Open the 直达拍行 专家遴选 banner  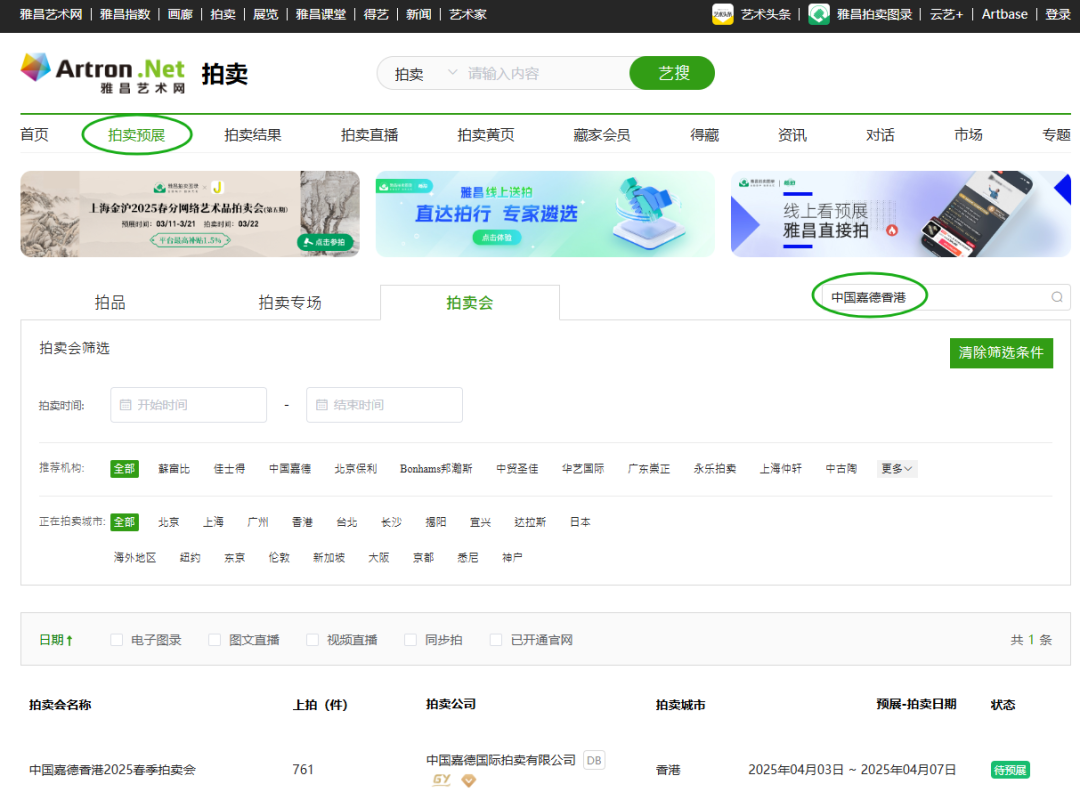tap(545, 214)
